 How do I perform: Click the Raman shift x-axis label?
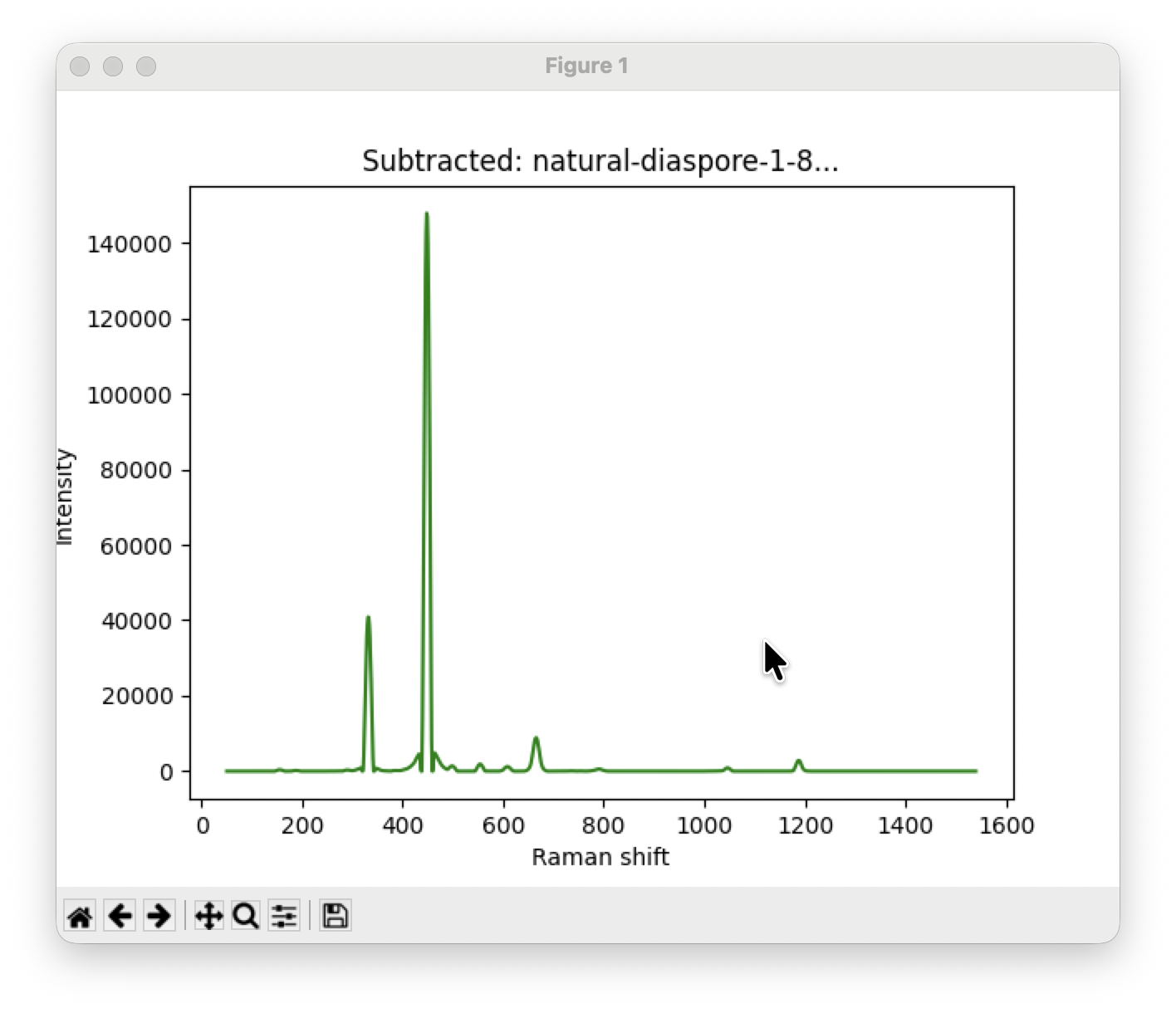600,857
